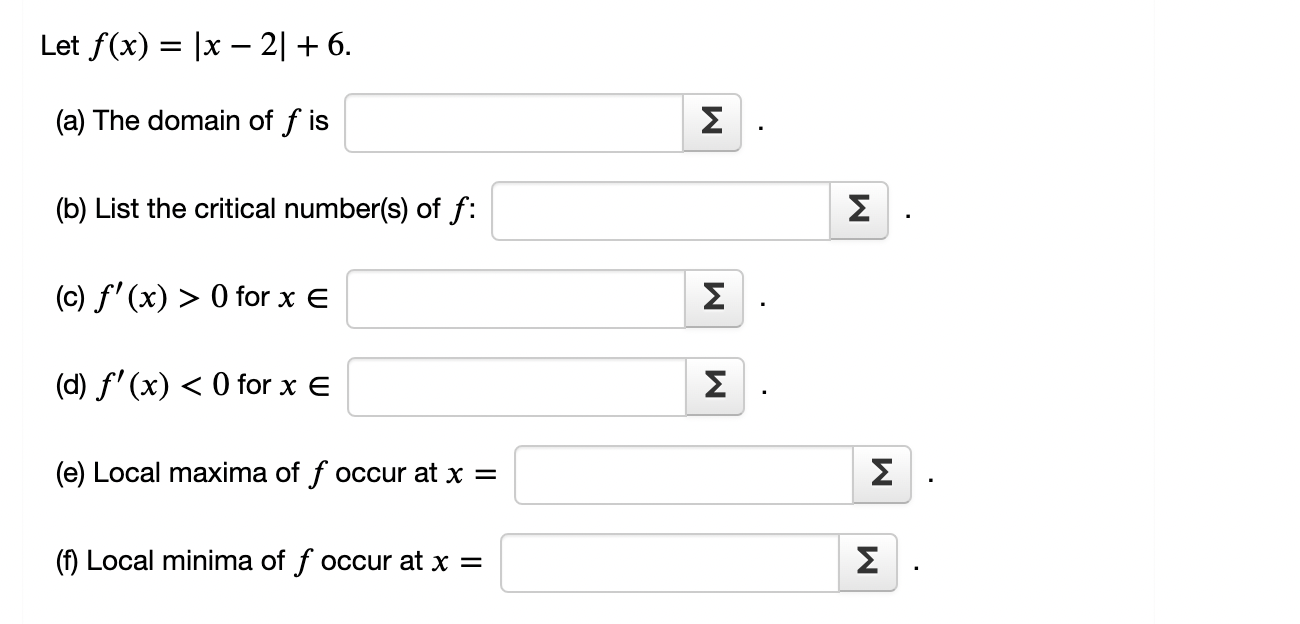Focus the critical number(s) input box
Screen dimensions: 1300x624
coord(660,210)
